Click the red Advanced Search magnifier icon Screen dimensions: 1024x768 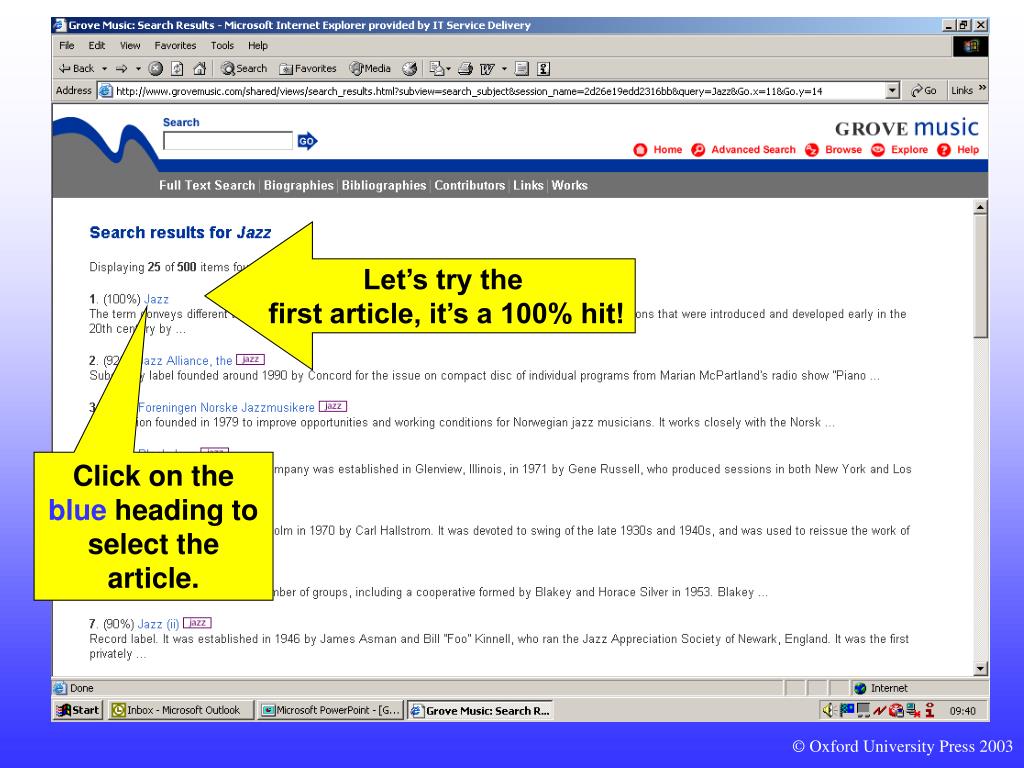(x=698, y=150)
